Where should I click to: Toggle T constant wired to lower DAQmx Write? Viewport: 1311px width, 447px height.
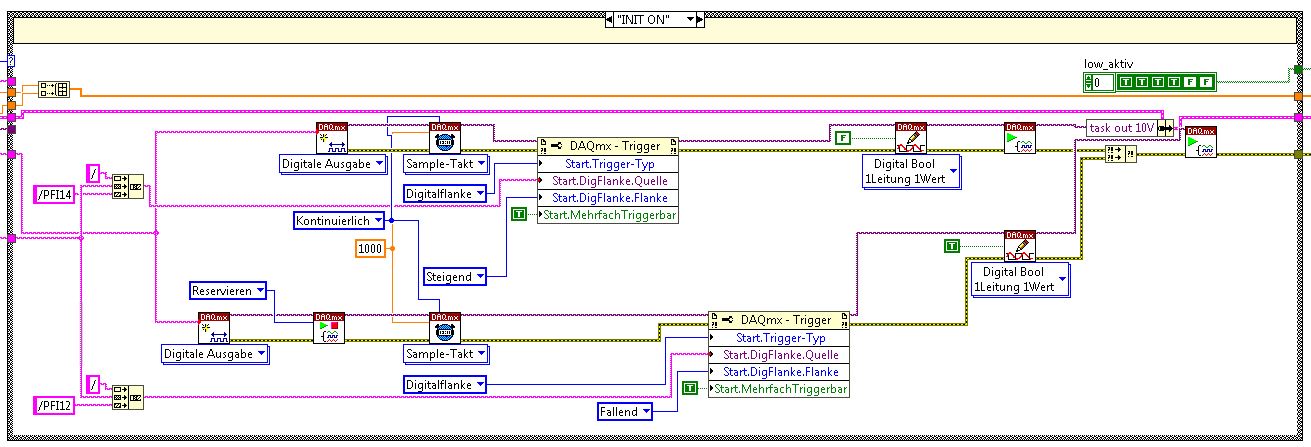[951, 246]
